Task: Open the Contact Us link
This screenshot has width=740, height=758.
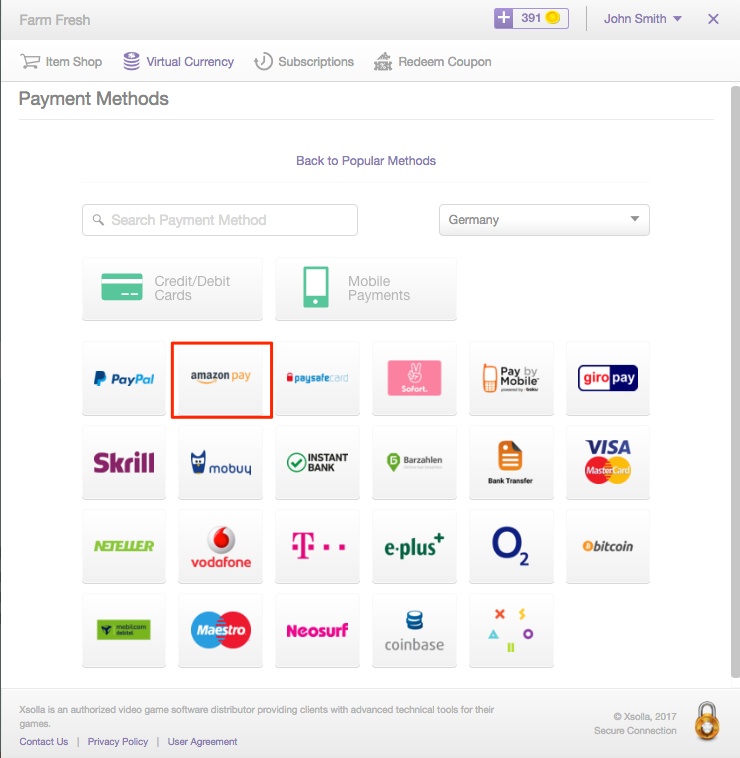Action: click(44, 742)
